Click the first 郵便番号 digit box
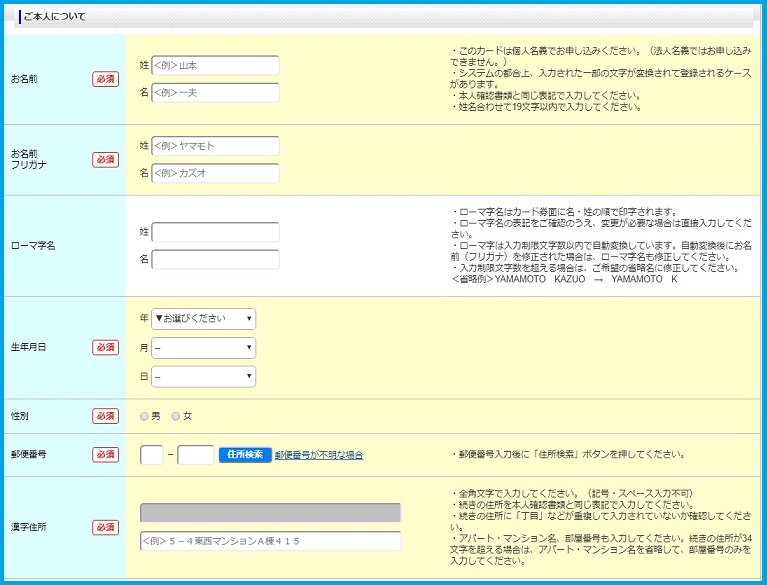 point(152,455)
